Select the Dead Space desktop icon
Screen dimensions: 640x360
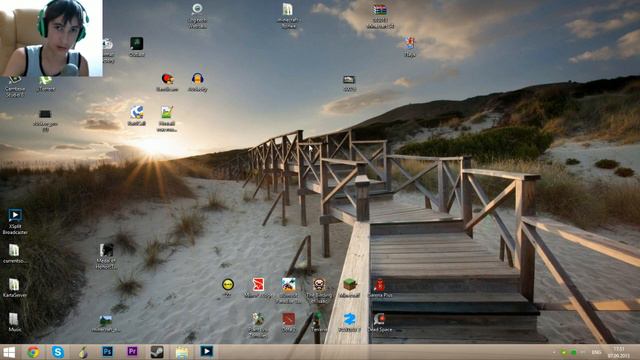[380, 322]
